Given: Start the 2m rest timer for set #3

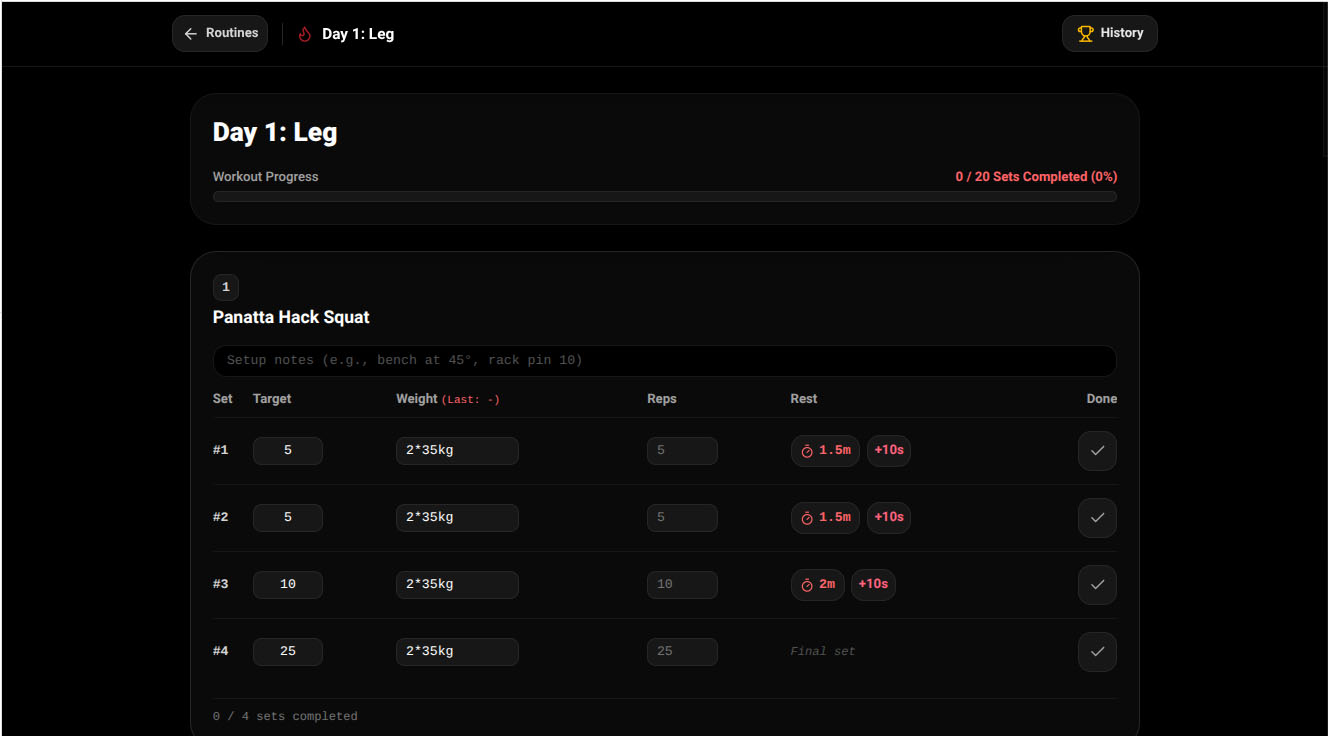Looking at the screenshot, I should [818, 585].
